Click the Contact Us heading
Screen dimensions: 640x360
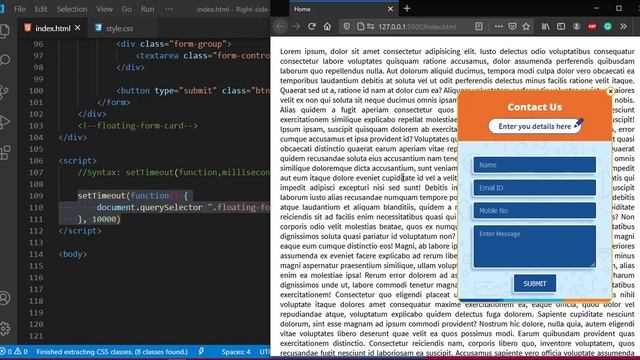pos(535,107)
